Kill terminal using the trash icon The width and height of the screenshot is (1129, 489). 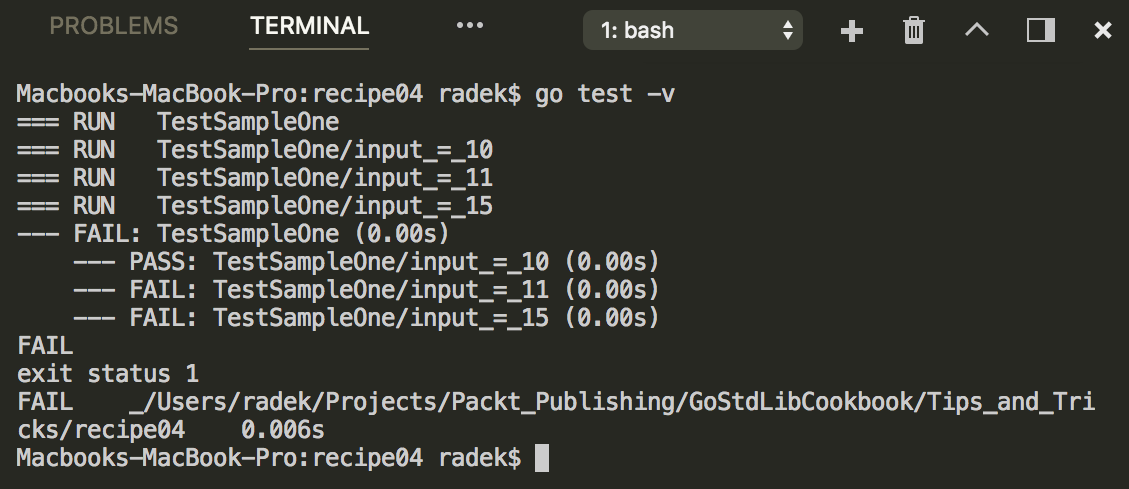[914, 31]
